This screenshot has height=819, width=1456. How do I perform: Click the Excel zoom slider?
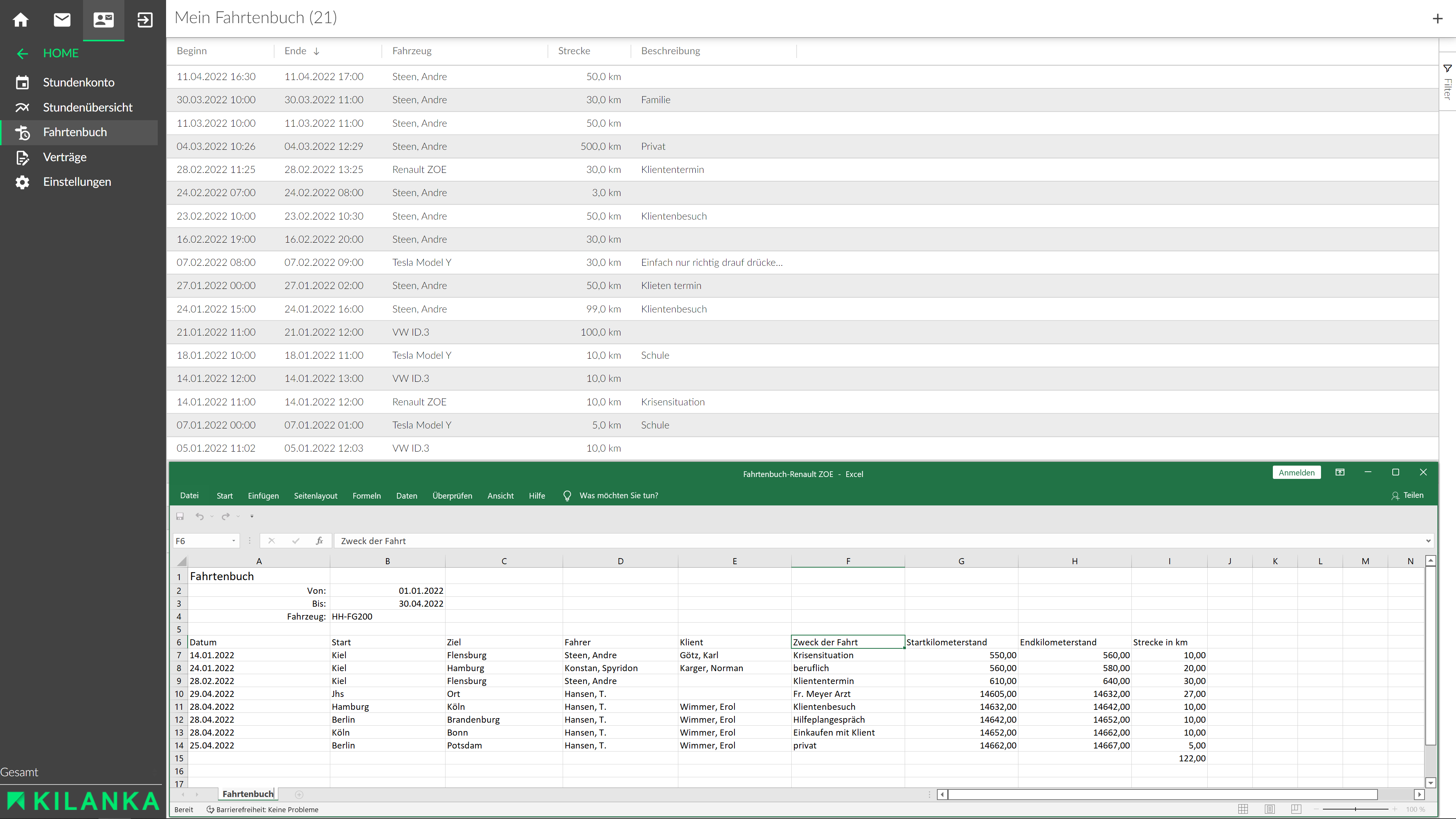(x=1356, y=810)
